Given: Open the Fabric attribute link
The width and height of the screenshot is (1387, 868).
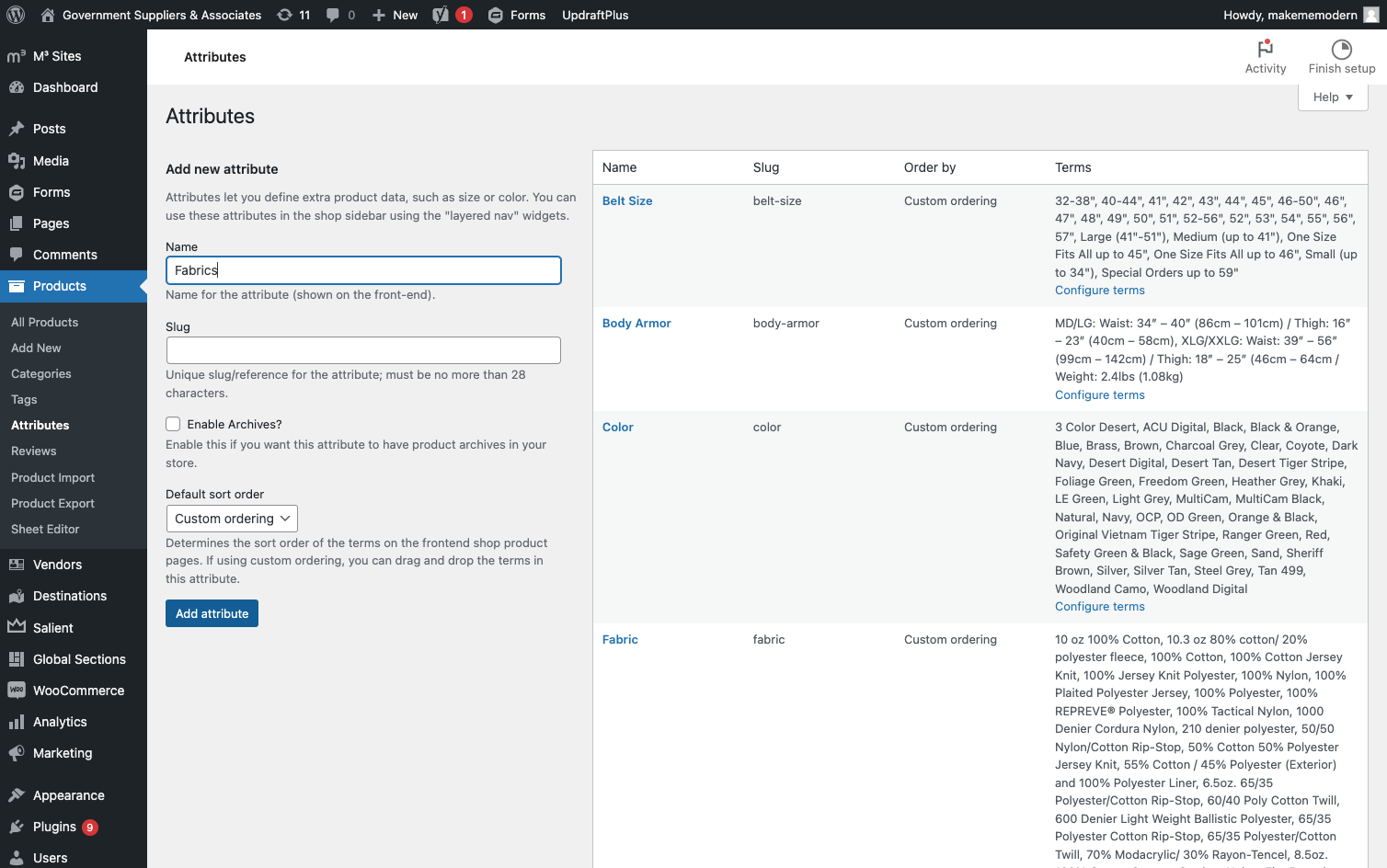Looking at the screenshot, I should (620, 640).
